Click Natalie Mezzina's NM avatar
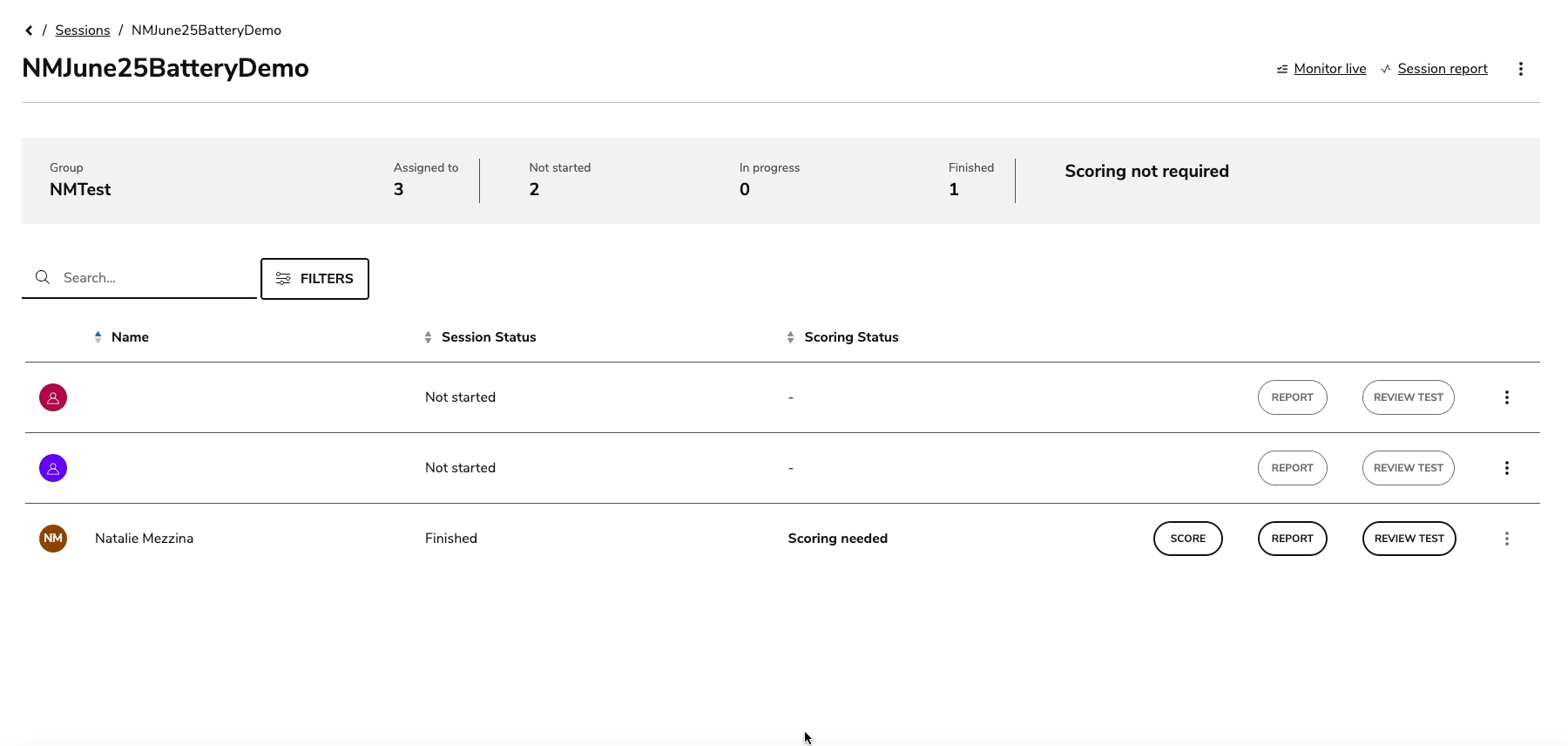1568x746 pixels. pyautogui.click(x=53, y=539)
